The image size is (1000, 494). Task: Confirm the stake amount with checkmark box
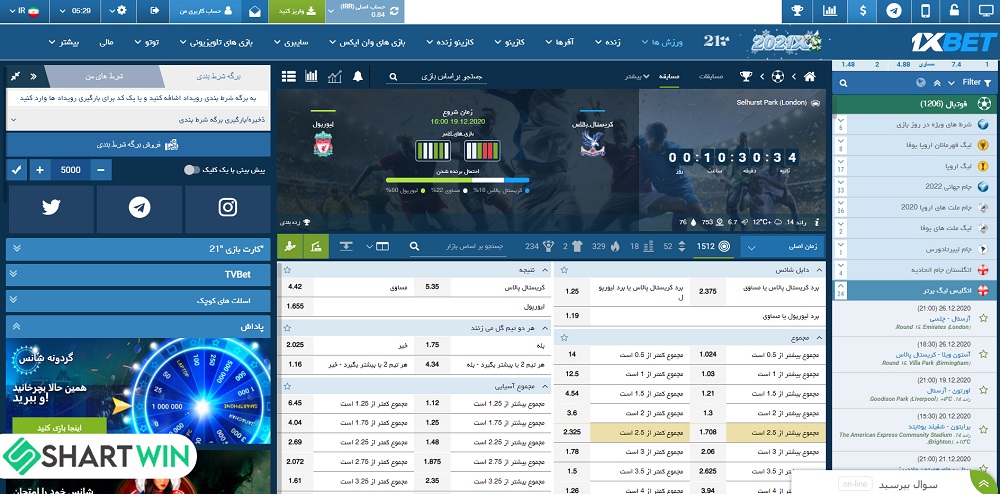(16, 170)
